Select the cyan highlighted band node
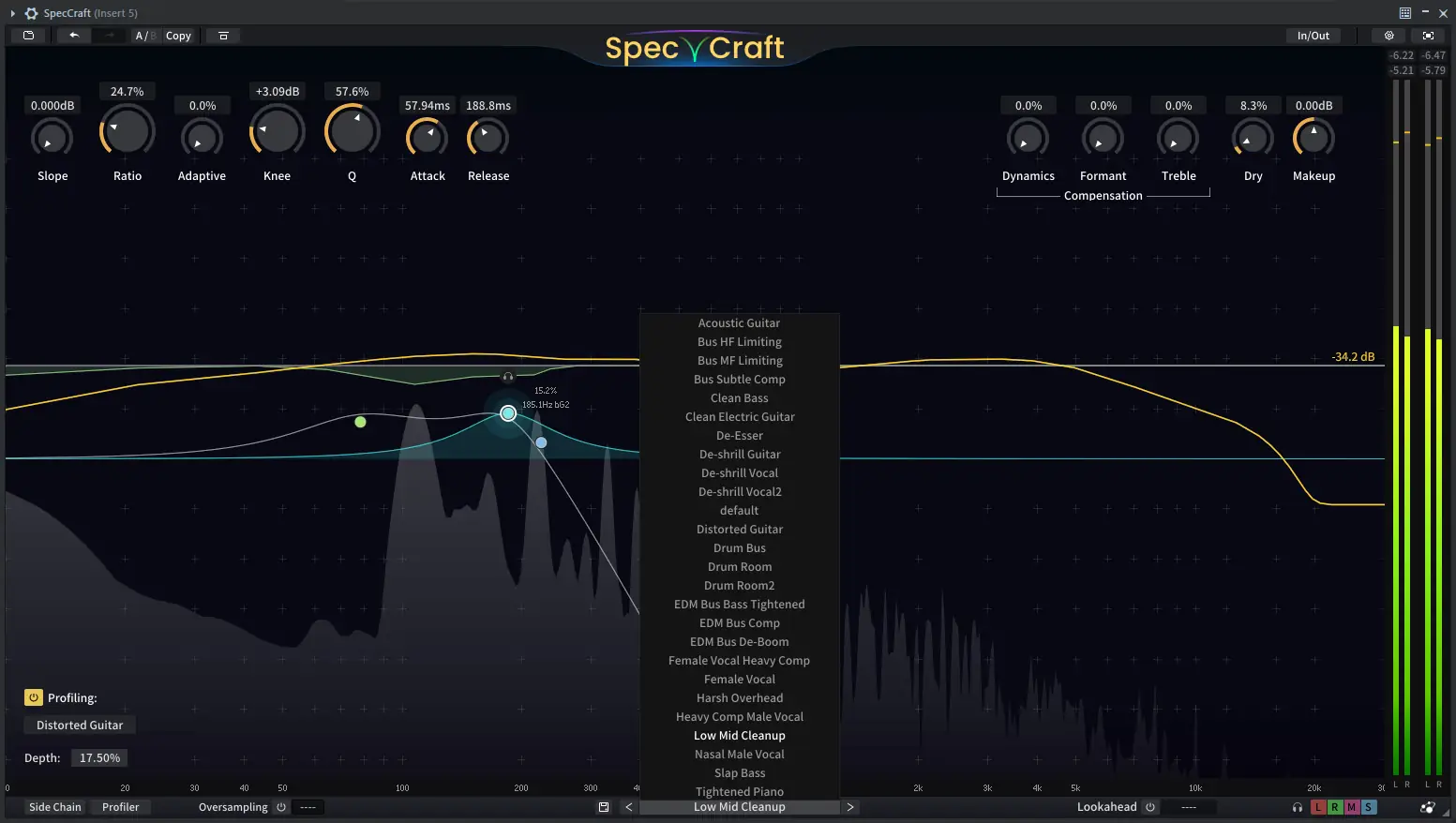 tap(508, 413)
